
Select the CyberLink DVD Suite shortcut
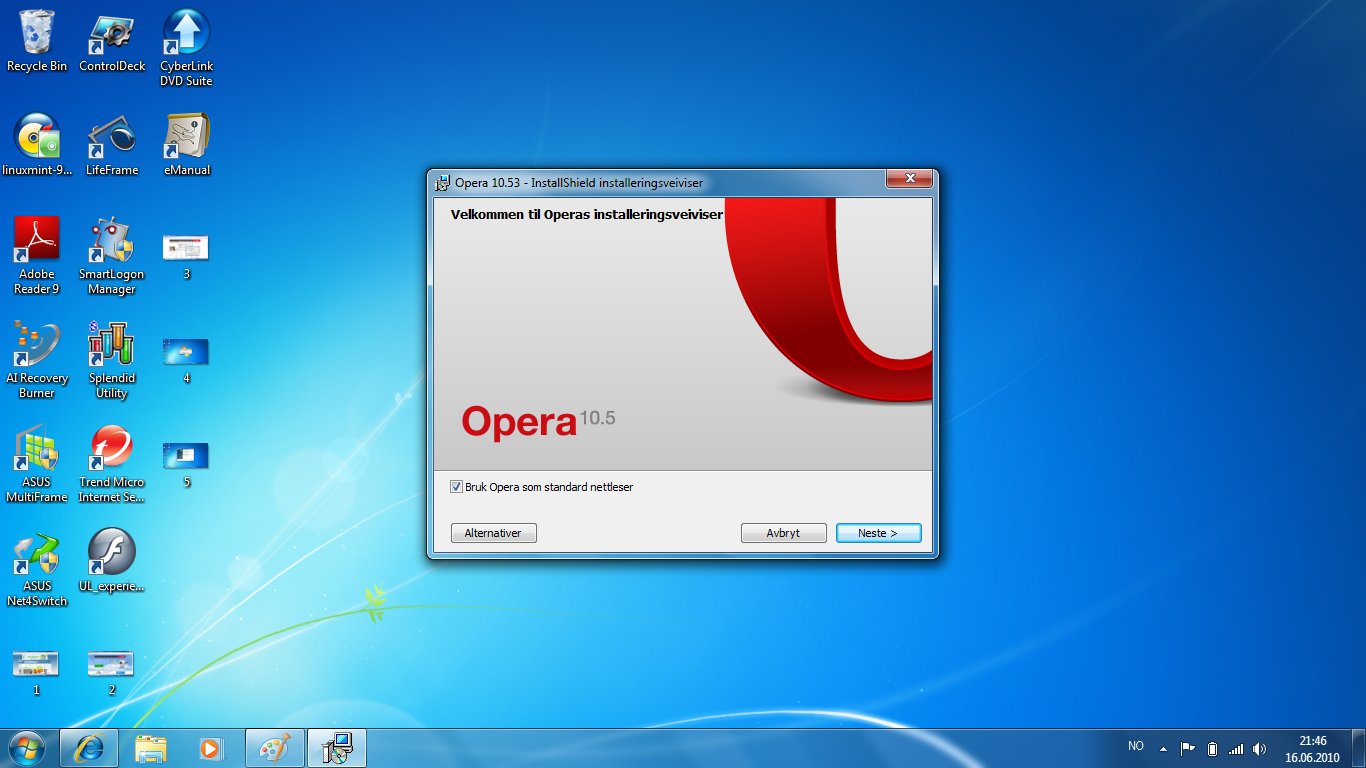(x=186, y=48)
